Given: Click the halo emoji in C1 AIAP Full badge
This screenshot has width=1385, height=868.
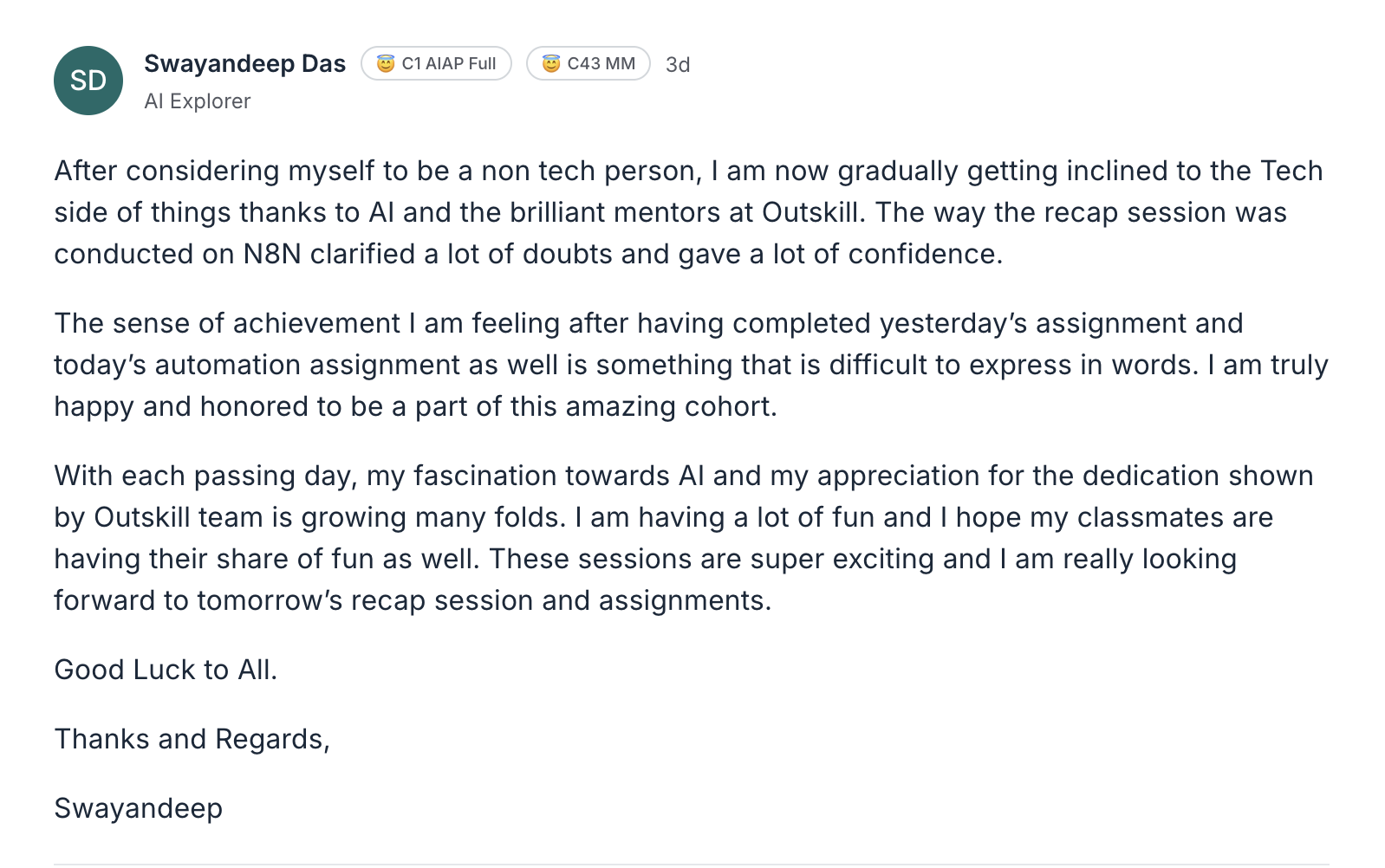Looking at the screenshot, I should (386, 64).
